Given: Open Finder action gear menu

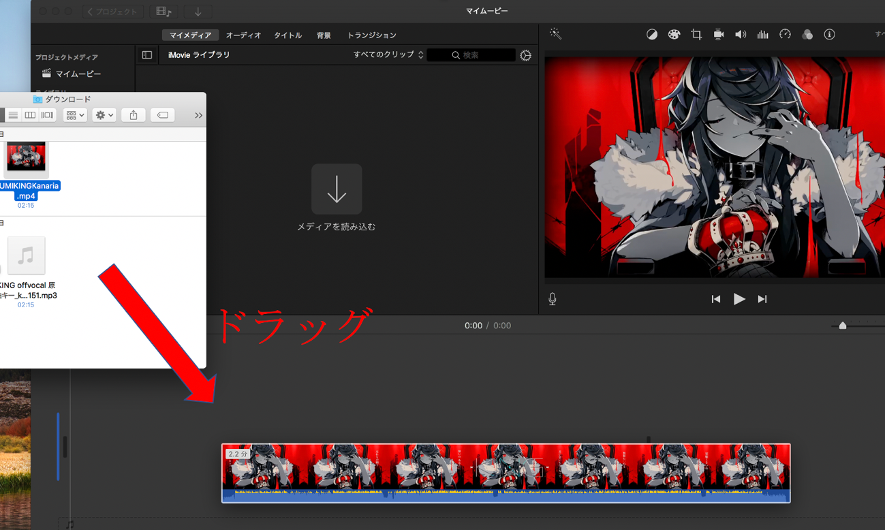Looking at the screenshot, I should coord(104,115).
